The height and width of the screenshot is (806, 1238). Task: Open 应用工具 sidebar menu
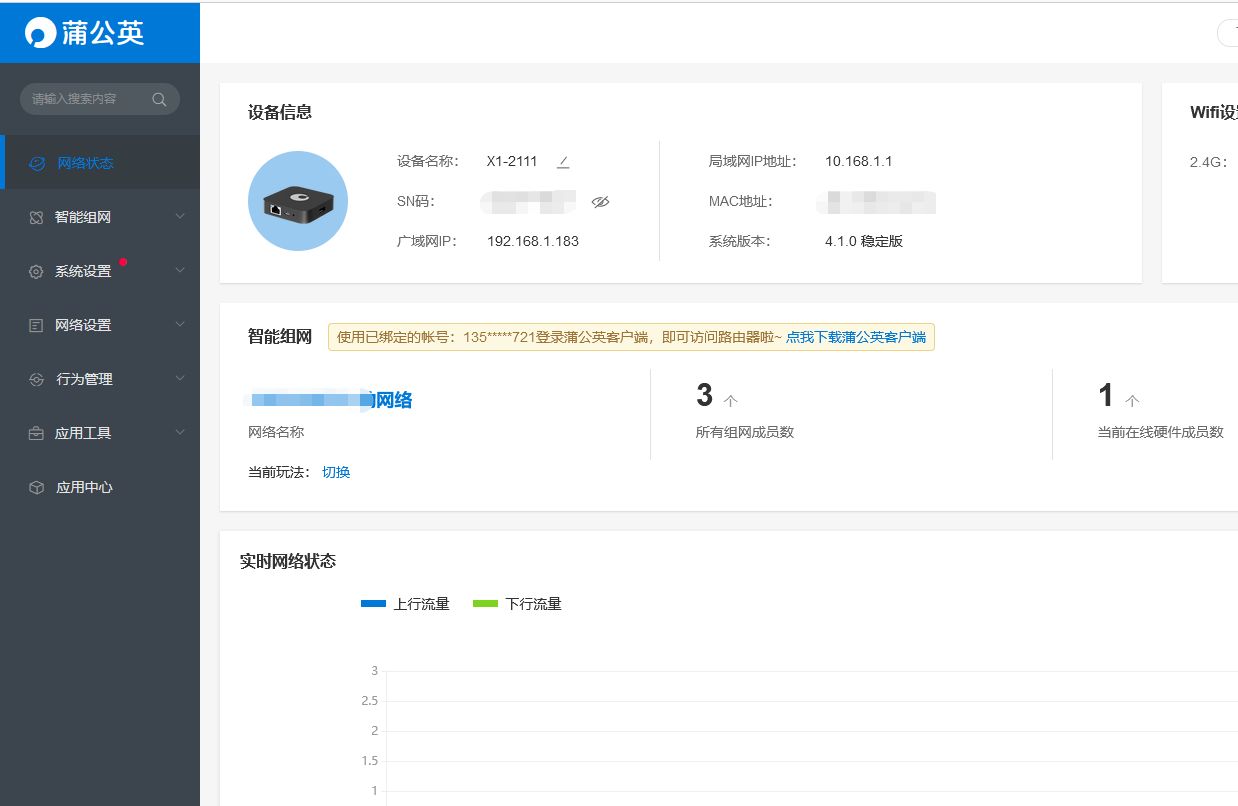(100, 433)
